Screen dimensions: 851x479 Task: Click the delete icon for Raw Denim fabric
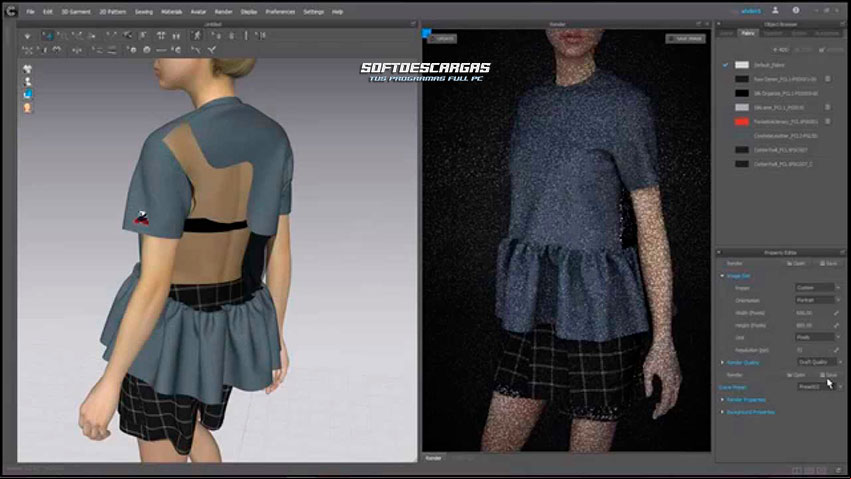coord(828,79)
